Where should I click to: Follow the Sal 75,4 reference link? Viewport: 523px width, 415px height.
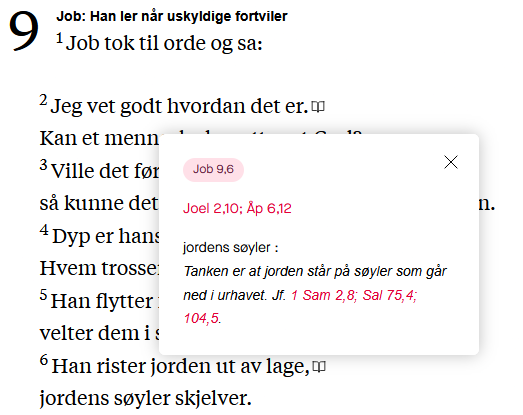[390, 295]
